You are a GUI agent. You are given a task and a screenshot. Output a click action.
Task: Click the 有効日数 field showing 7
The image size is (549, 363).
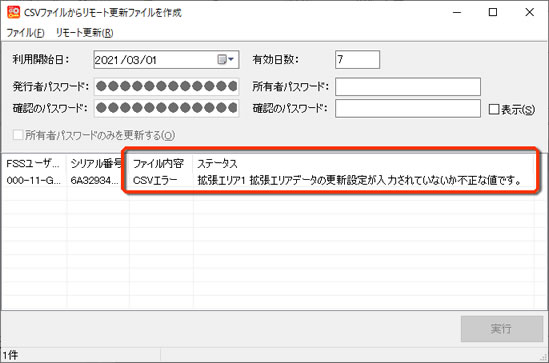point(357,60)
